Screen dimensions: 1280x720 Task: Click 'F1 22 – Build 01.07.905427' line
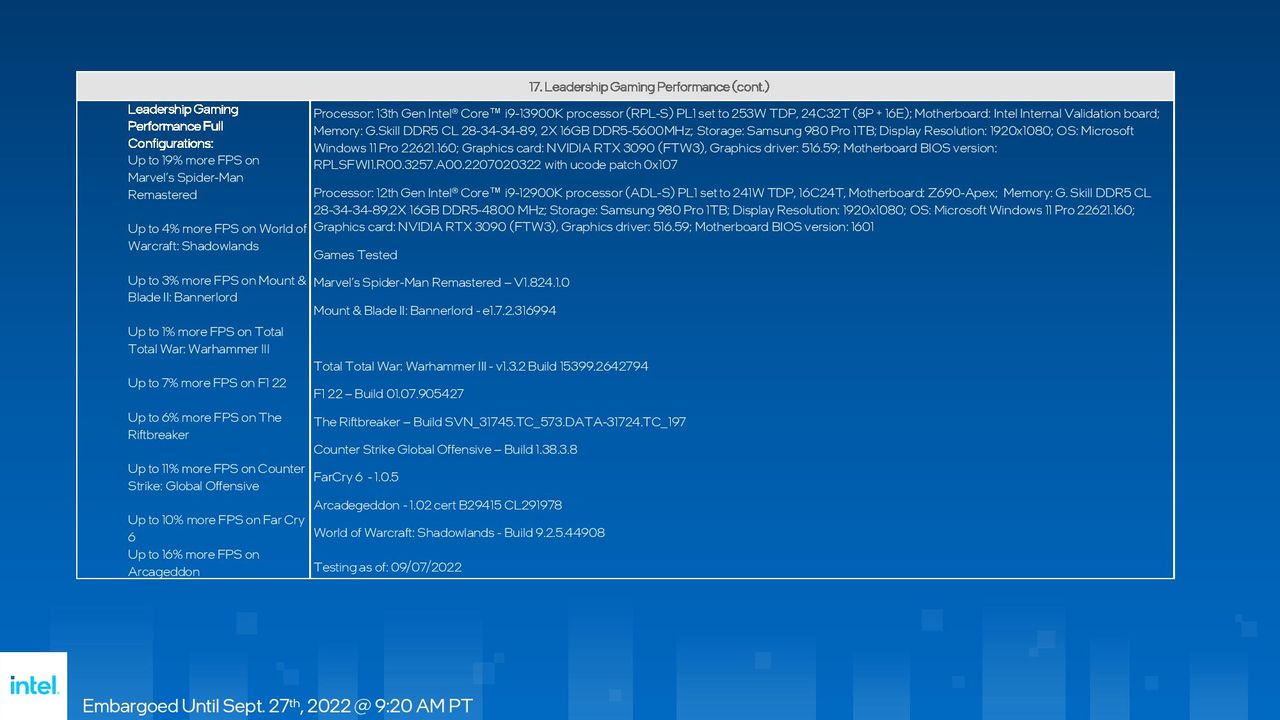click(x=388, y=394)
